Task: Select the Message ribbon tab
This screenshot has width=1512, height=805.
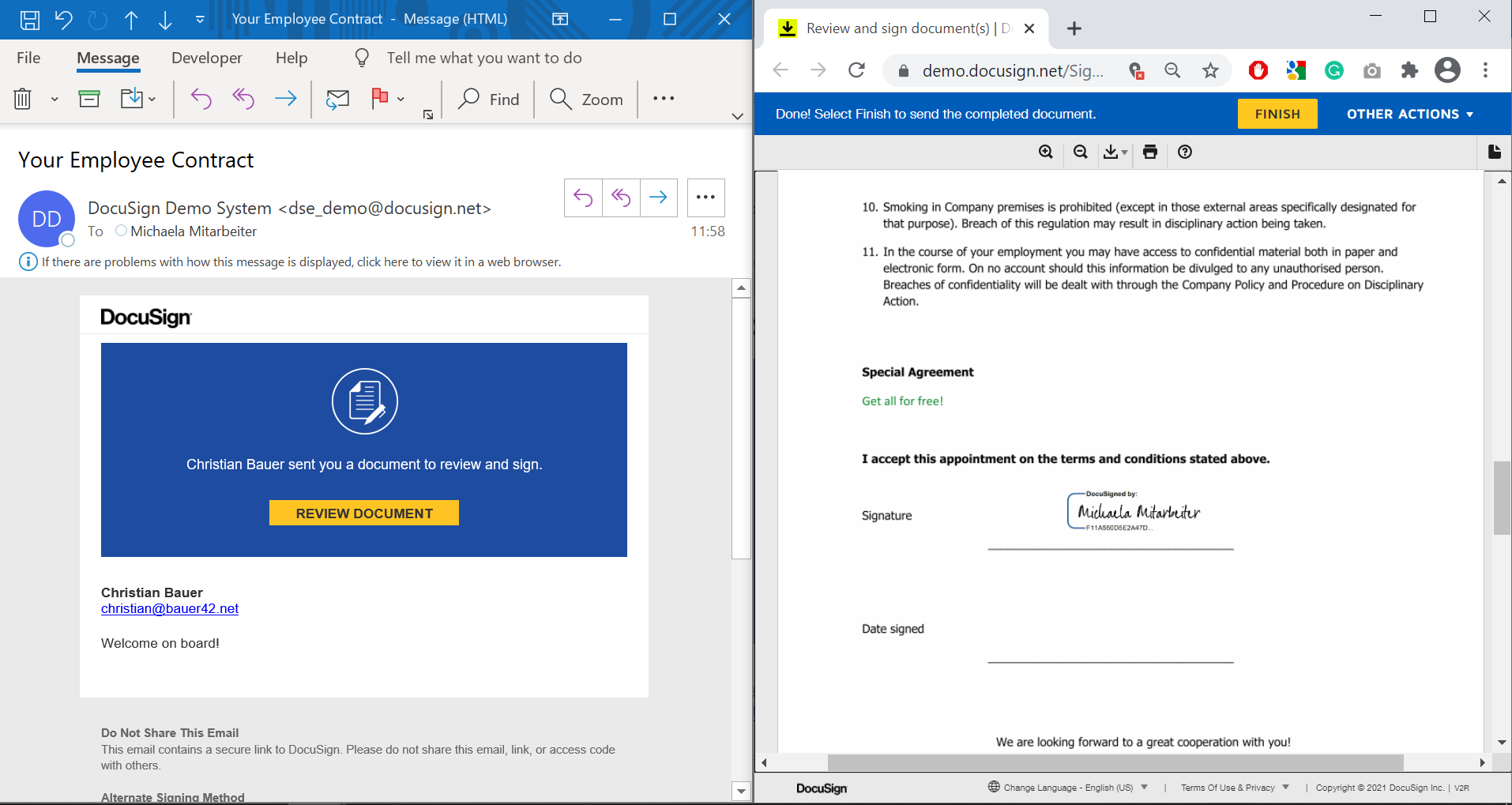Action: (x=108, y=58)
